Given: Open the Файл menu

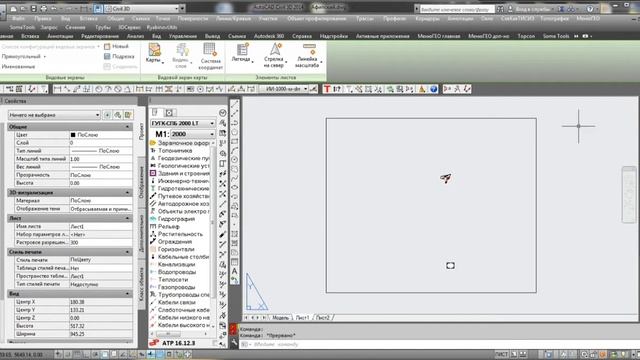Looking at the screenshot, I should tap(18, 18).
